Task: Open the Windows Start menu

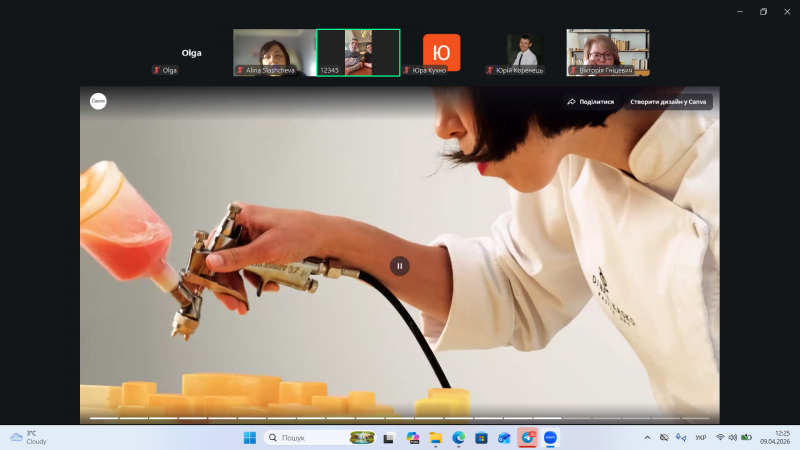Action: tap(250, 438)
